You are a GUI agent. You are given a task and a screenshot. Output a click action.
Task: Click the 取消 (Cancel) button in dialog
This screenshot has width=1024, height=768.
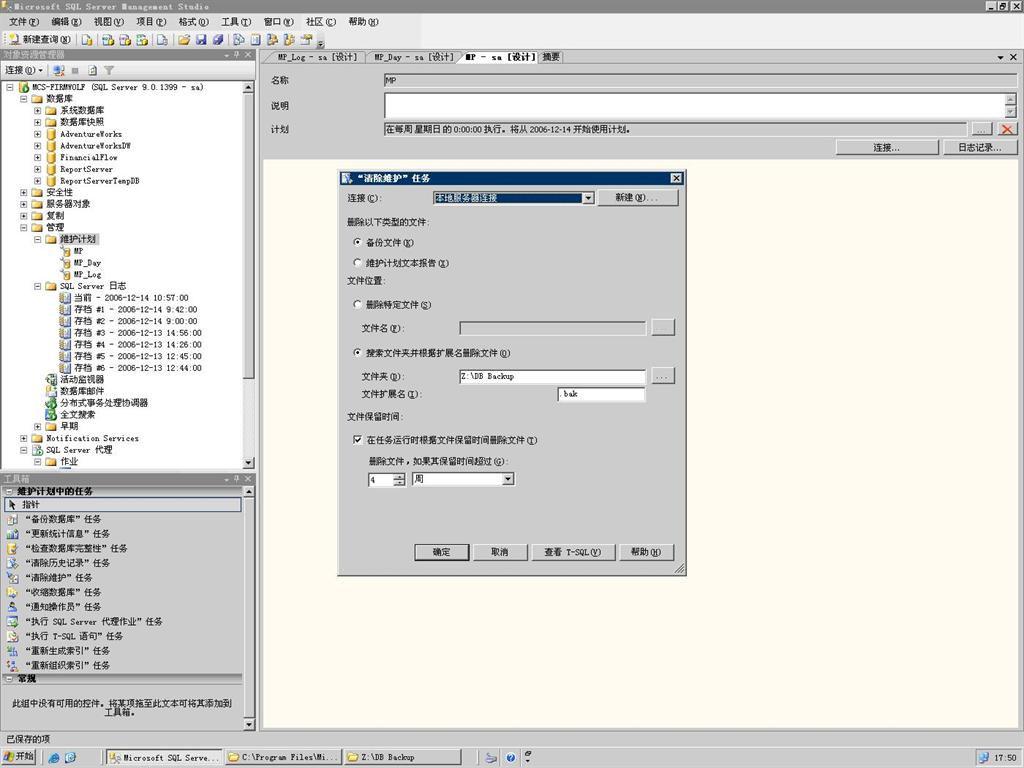click(x=500, y=552)
